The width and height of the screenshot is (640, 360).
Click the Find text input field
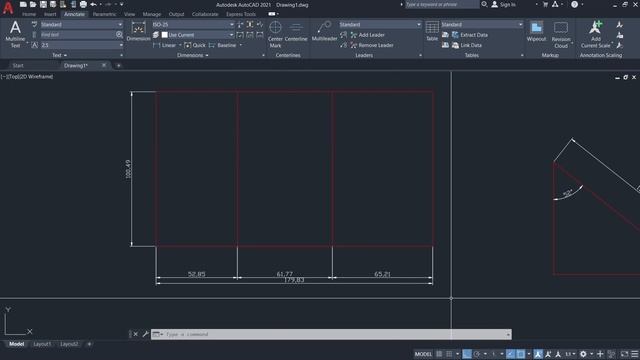pos(77,35)
